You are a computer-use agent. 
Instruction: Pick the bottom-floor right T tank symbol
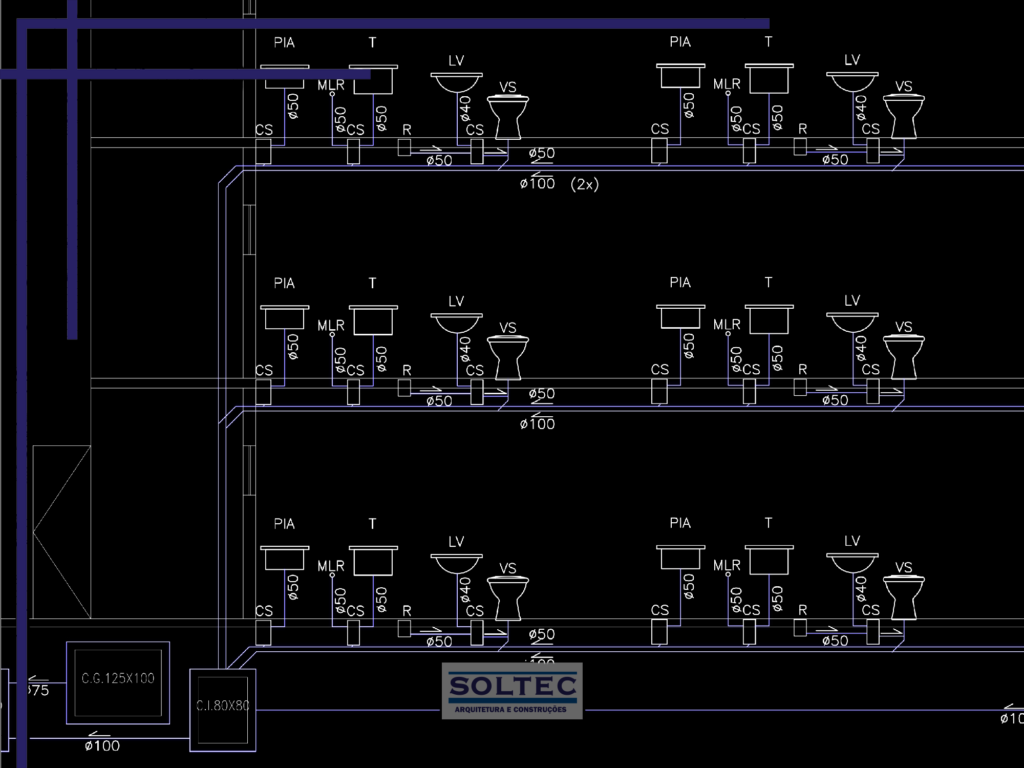tap(769, 559)
